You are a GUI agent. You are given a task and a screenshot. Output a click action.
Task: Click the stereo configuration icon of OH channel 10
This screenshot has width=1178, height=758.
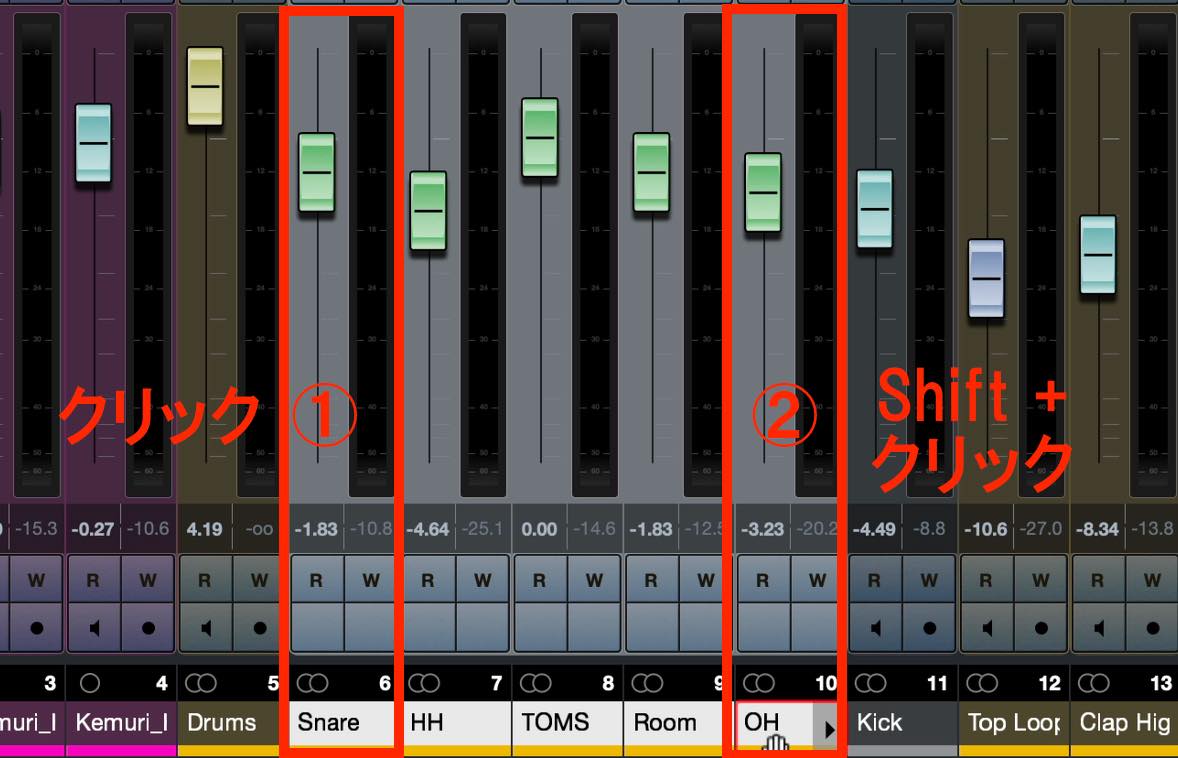pos(759,683)
